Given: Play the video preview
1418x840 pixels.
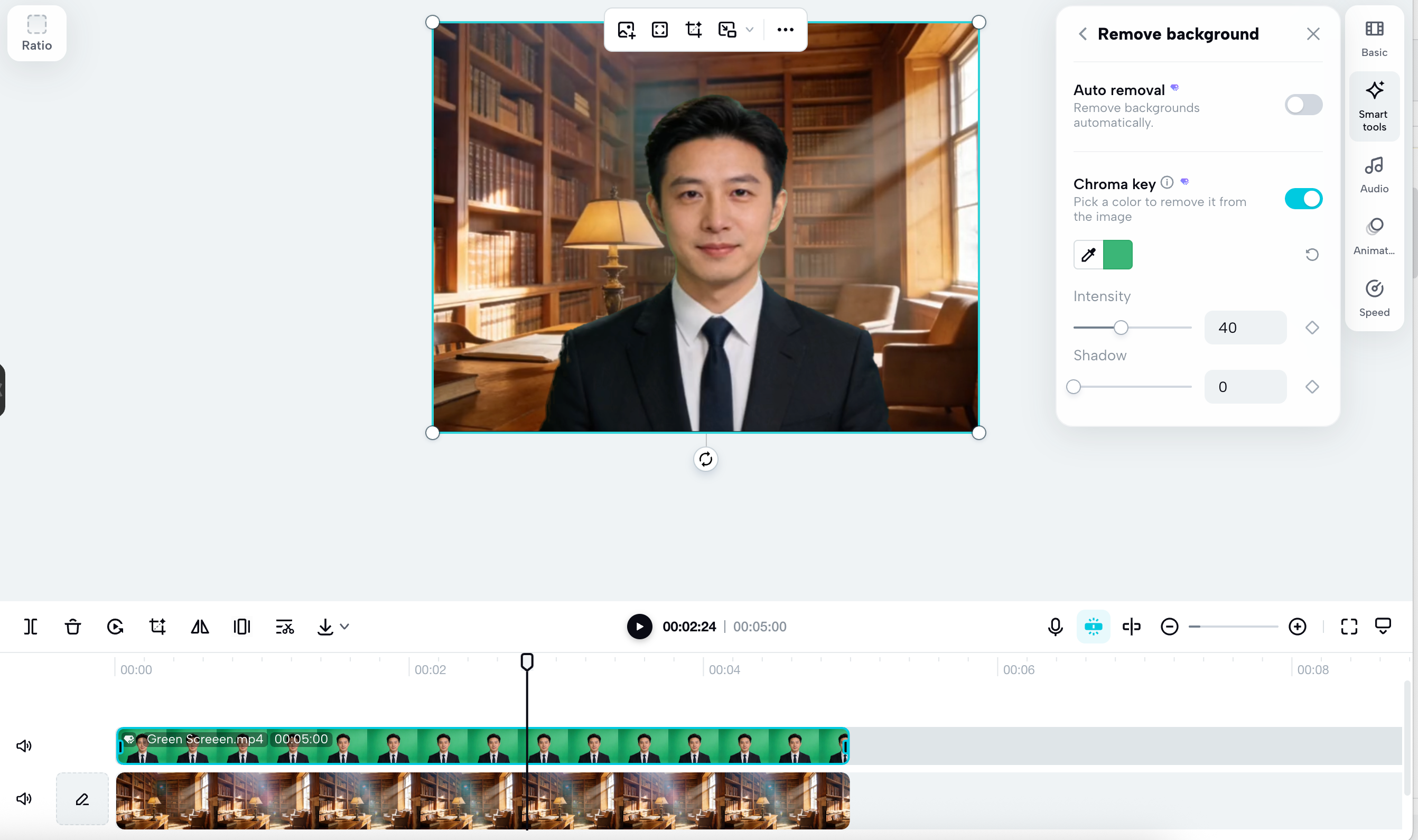Looking at the screenshot, I should [639, 627].
